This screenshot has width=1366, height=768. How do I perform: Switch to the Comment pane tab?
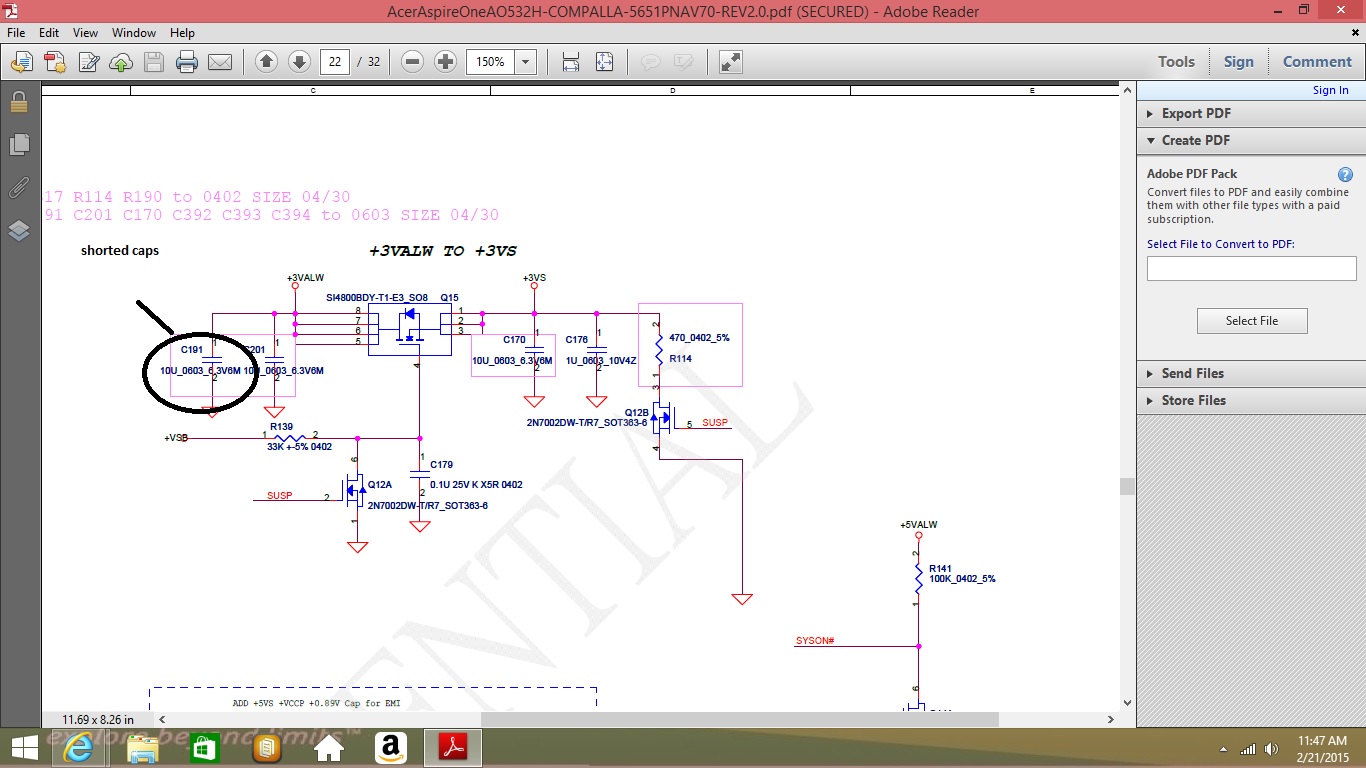coord(1317,62)
